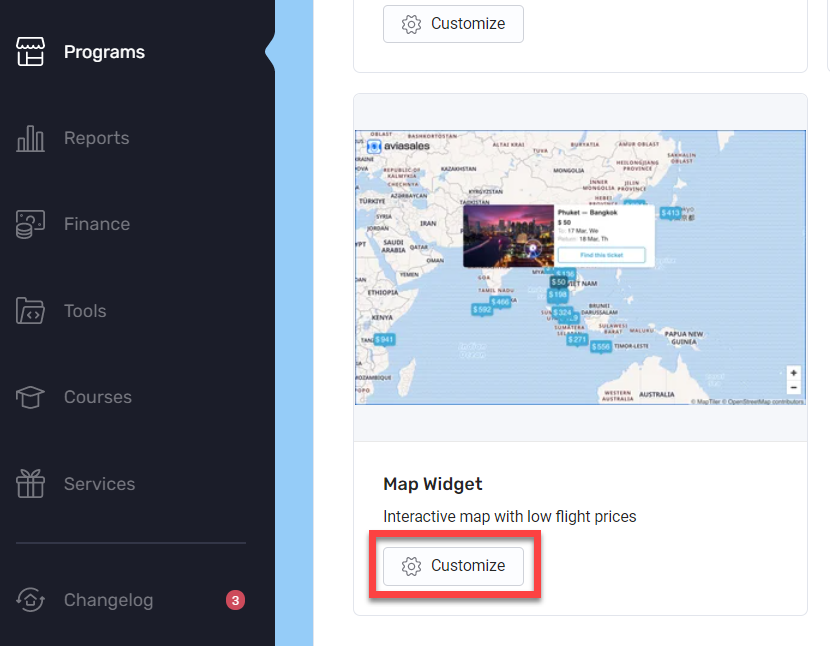Click Find this ticket button on map popup

pyautogui.click(x=601, y=255)
